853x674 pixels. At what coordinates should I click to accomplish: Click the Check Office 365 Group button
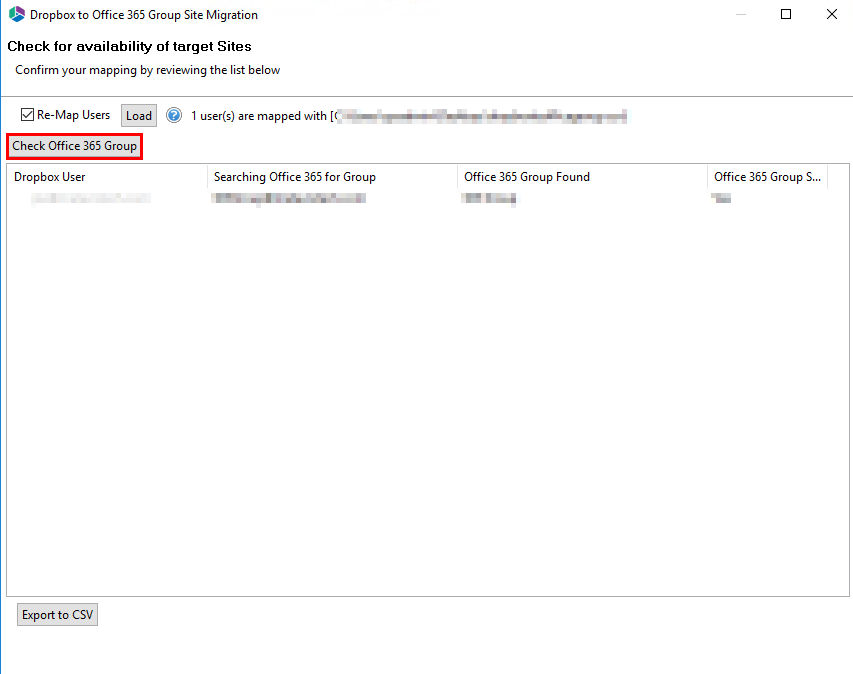click(74, 146)
